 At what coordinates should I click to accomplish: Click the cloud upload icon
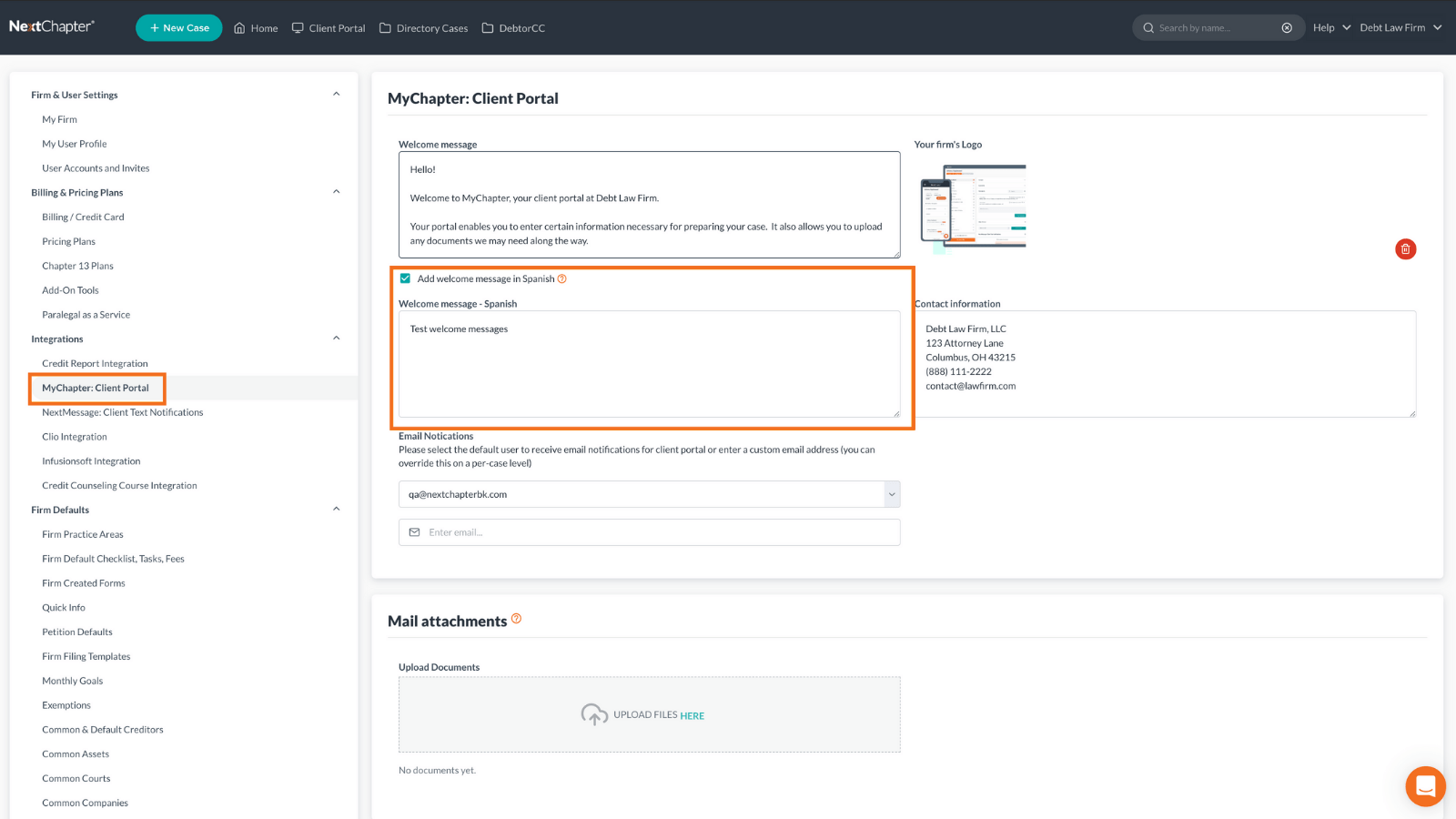coord(594,715)
